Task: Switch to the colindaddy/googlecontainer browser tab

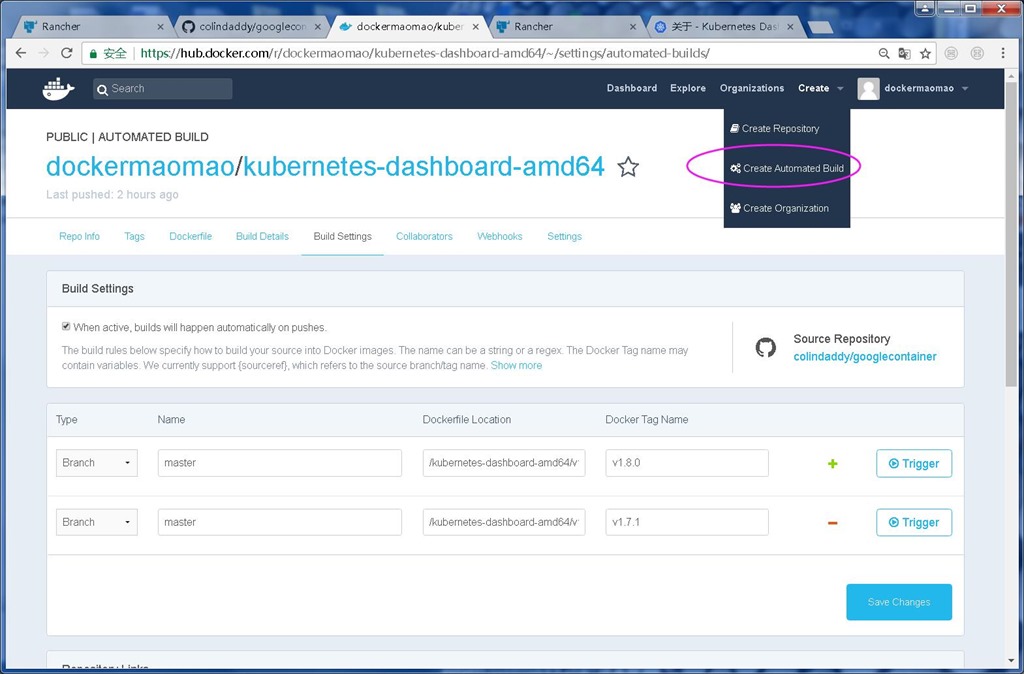Action: [251, 27]
